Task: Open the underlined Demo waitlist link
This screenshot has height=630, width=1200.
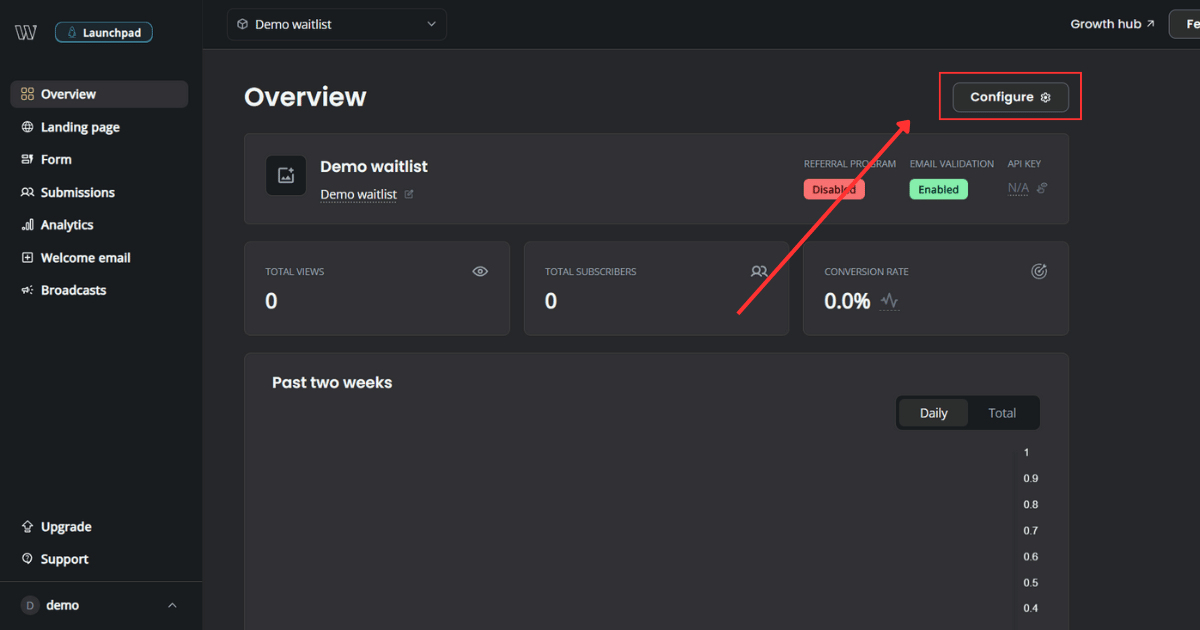Action: (x=358, y=194)
